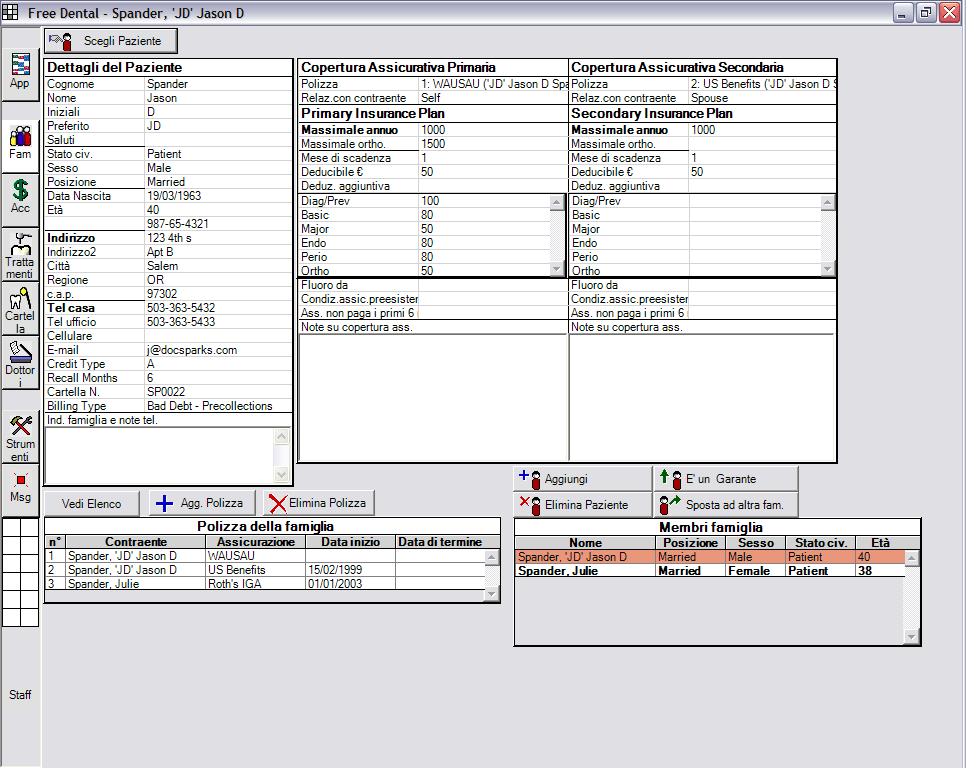The width and height of the screenshot is (966, 768).
Task: Click the Assicurazione column header
Action: (x=256, y=542)
